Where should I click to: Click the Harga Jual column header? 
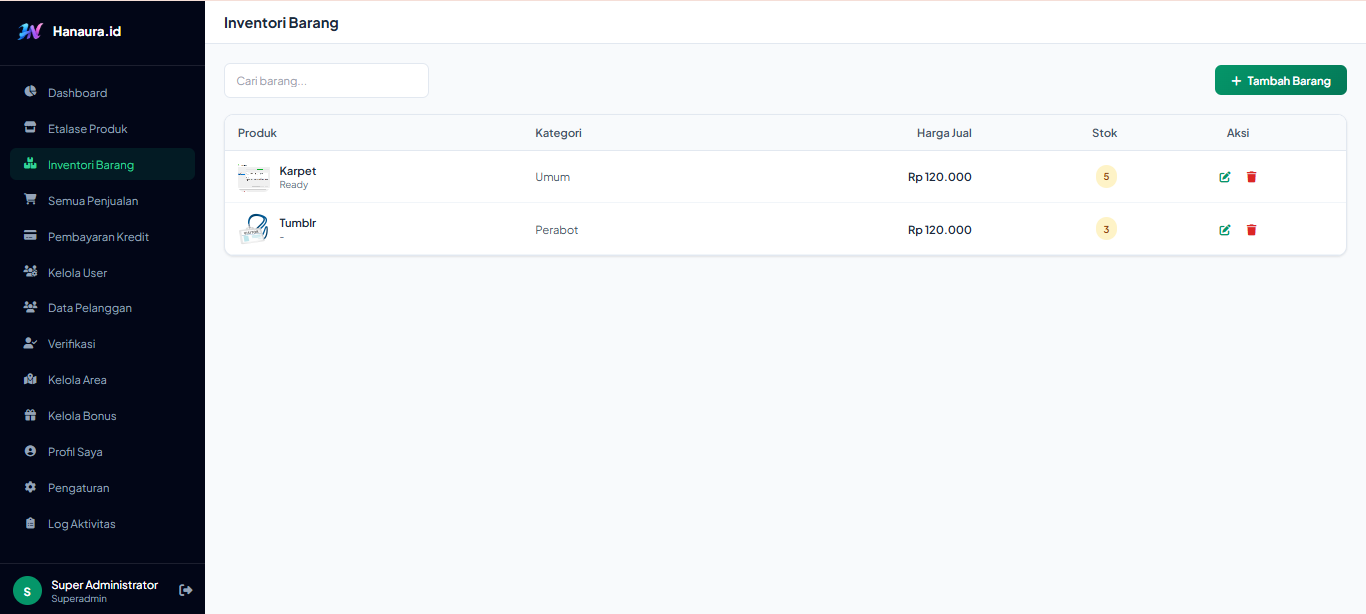[x=944, y=133]
